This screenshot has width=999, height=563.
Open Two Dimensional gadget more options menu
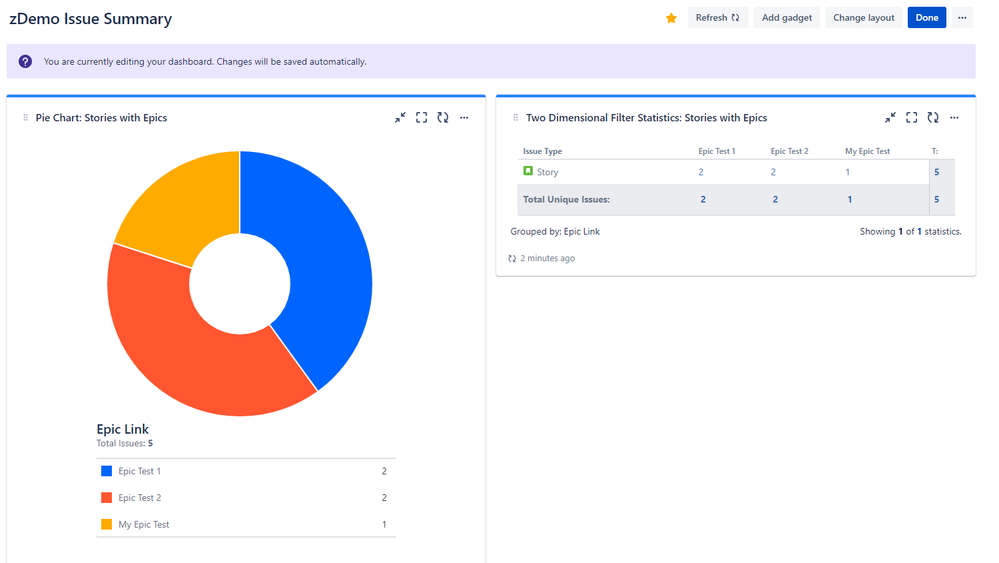pyautogui.click(x=954, y=118)
